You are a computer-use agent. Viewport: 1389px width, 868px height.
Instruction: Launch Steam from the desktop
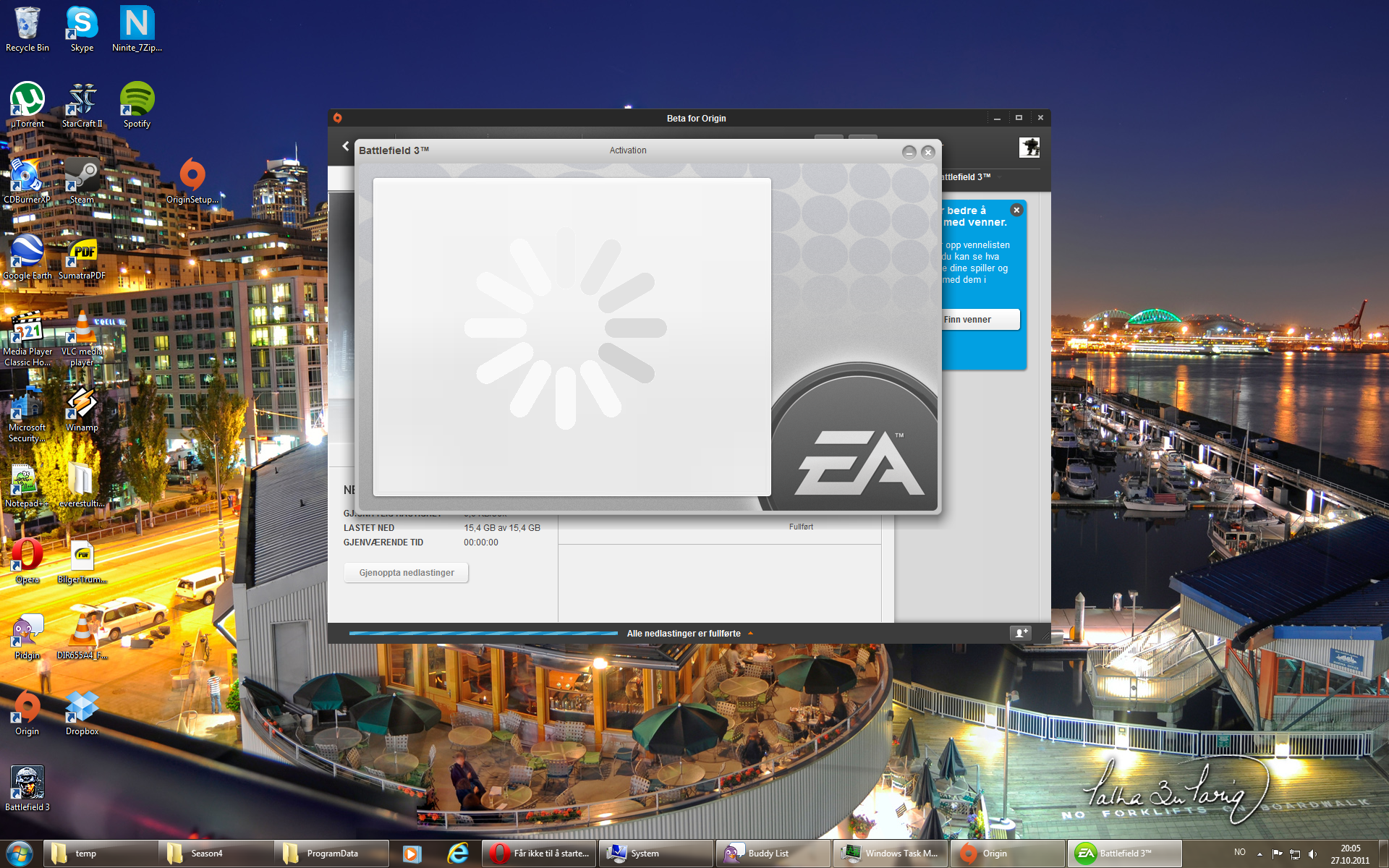[x=82, y=181]
